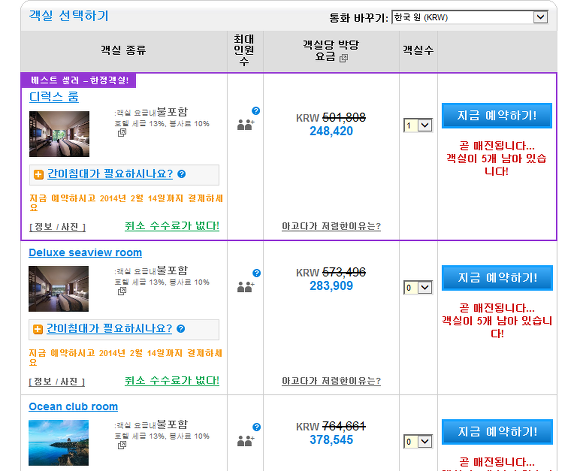Image resolution: width=580 pixels, height=471 pixels.
Task: Click 취소 수수료가 없다 link in Deluxe seaview row
Action: click(172, 380)
